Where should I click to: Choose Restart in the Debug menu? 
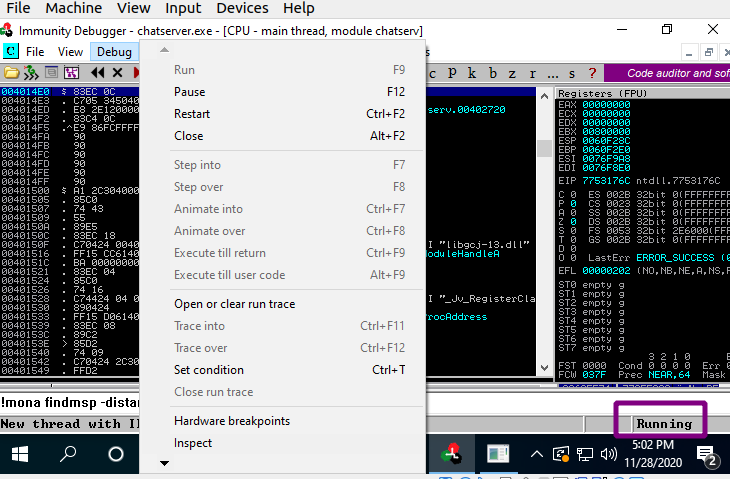pyautogui.click(x=192, y=114)
